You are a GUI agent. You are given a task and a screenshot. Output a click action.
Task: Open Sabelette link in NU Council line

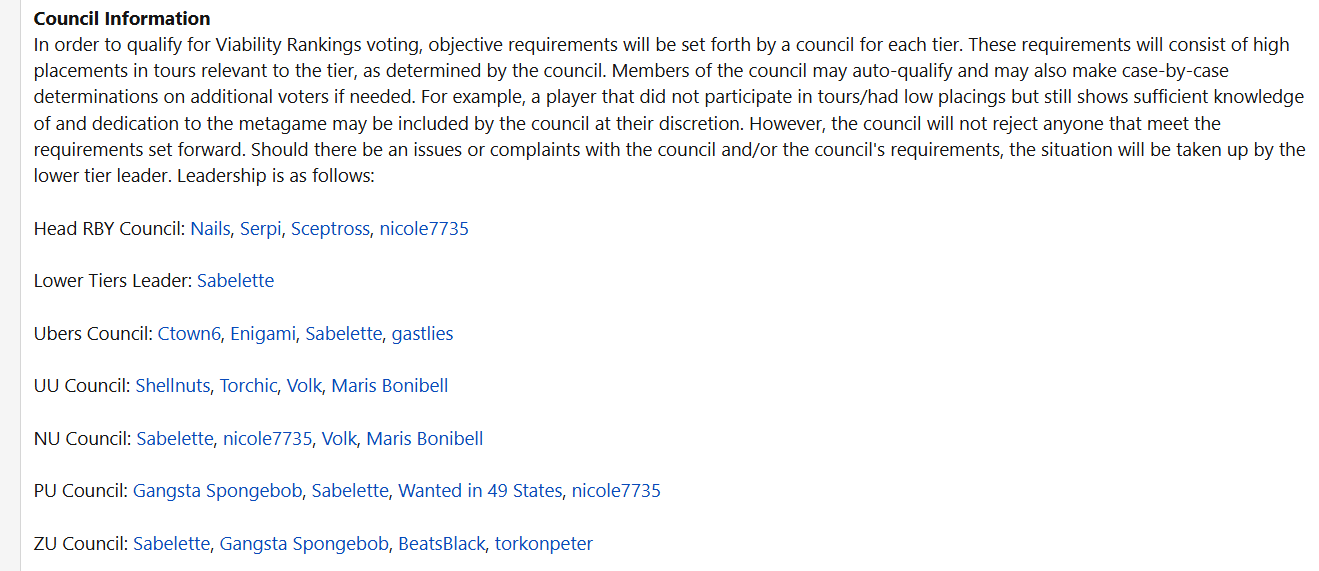[175, 438]
